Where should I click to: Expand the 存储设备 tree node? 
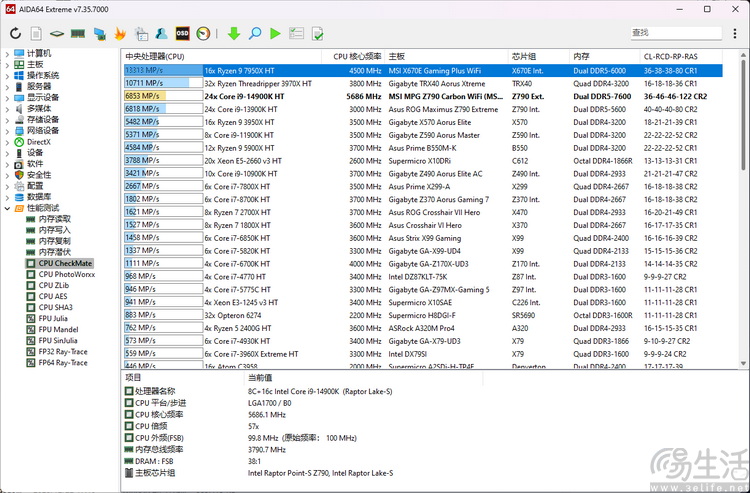(7, 120)
